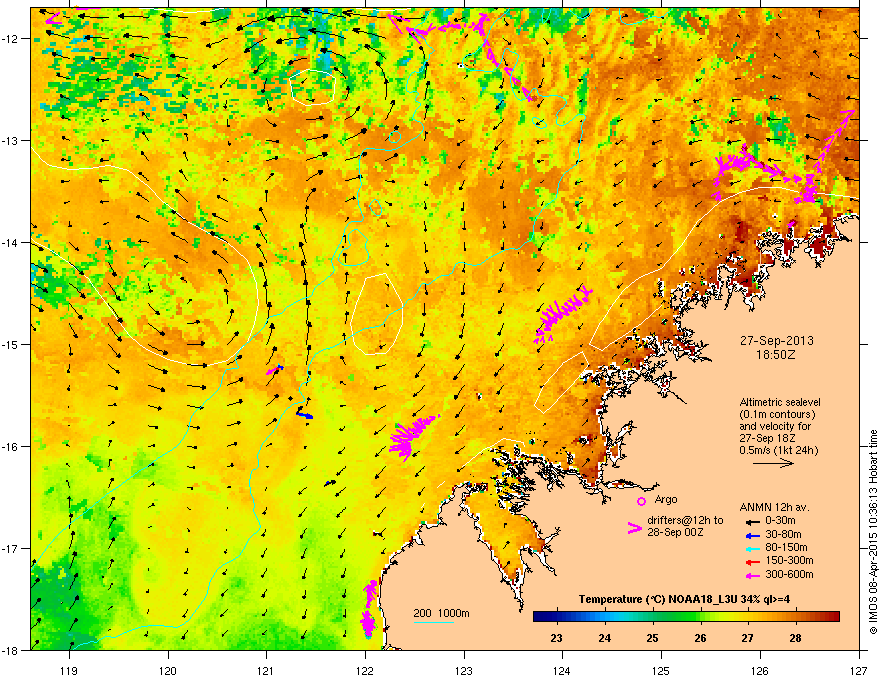Click the '(0.1m contours)' caption line

(x=777, y=415)
